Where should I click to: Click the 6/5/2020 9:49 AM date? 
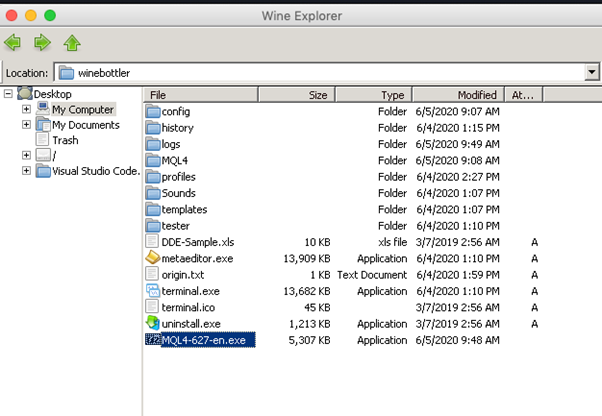point(458,144)
